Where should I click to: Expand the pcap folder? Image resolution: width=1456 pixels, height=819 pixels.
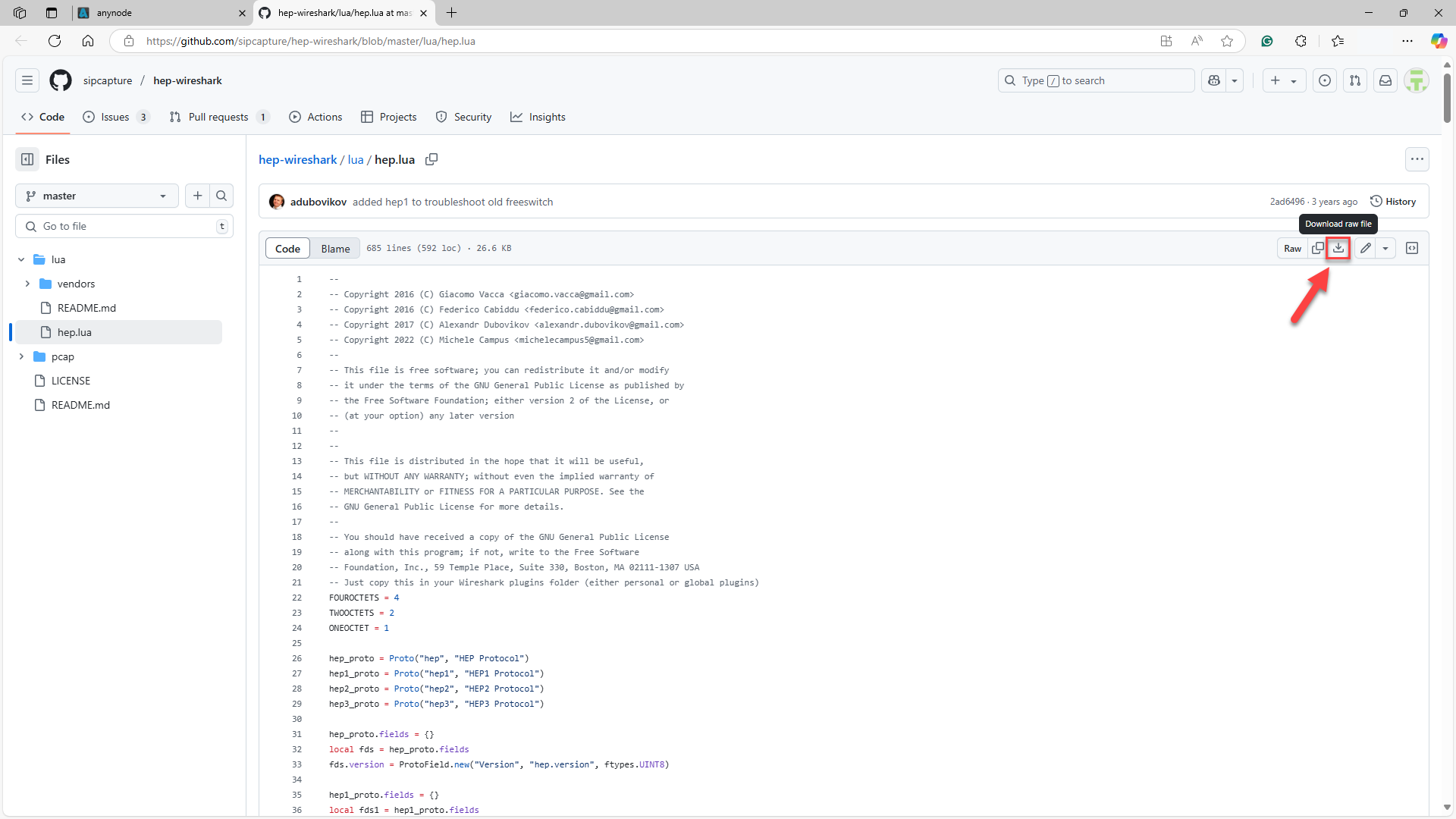[21, 356]
